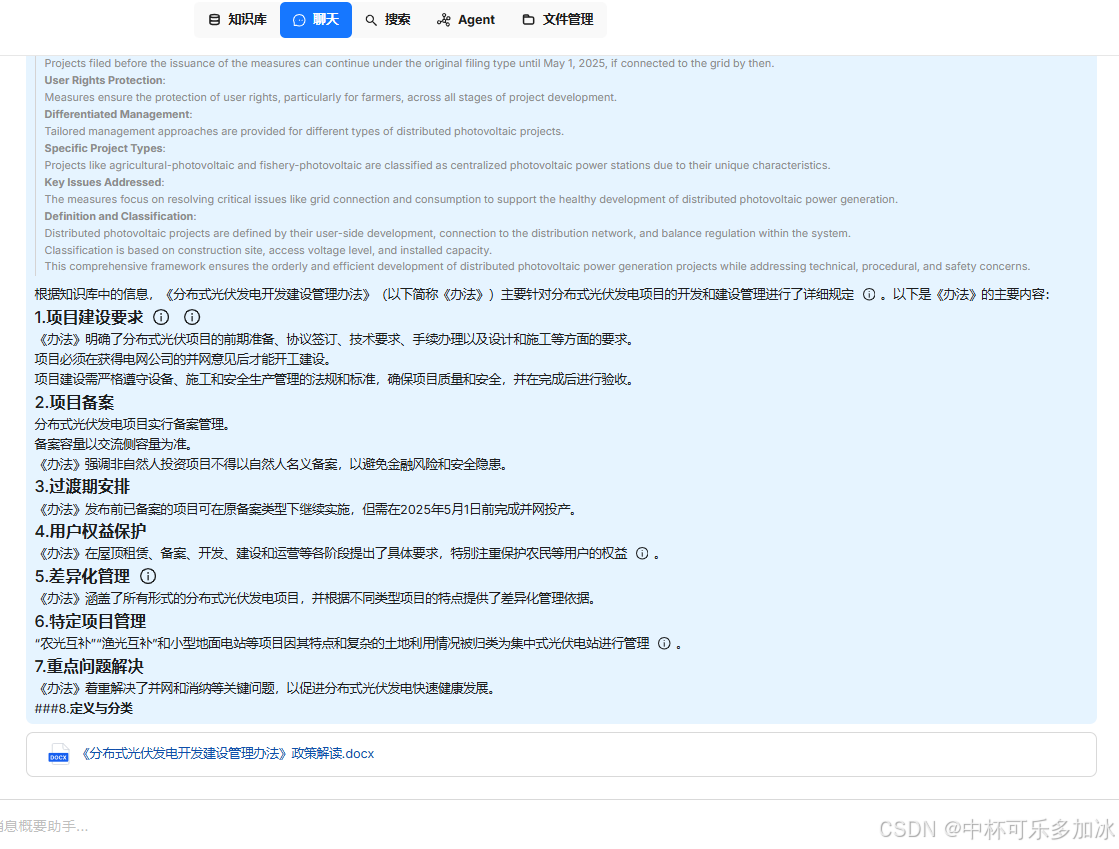This screenshot has height=849, width=1119.
Task: Click heading 4.用户权益保护
Action: point(90,532)
